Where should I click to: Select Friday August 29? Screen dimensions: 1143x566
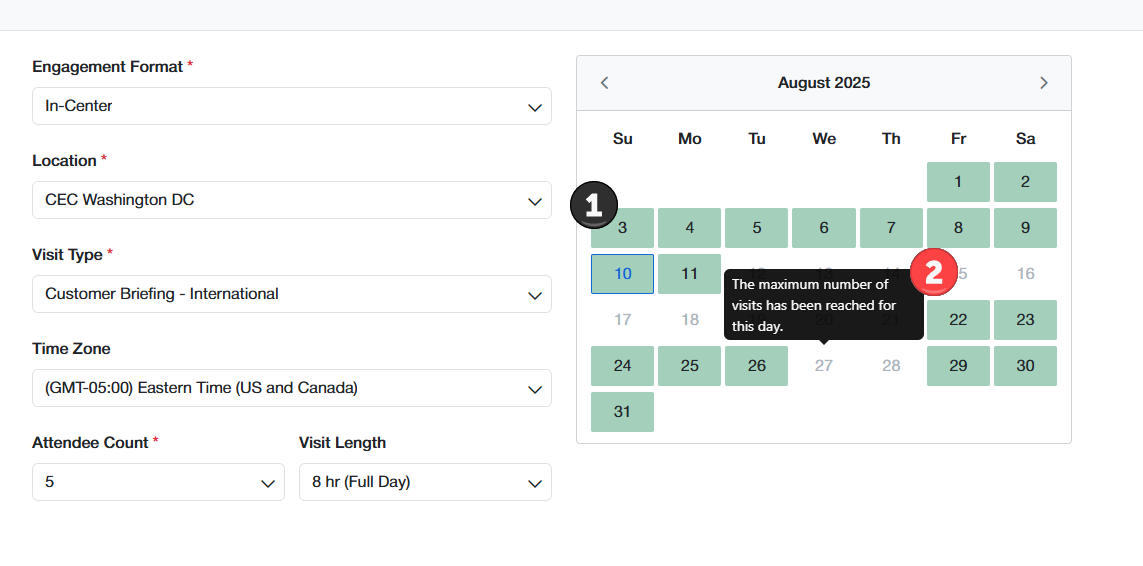click(958, 366)
